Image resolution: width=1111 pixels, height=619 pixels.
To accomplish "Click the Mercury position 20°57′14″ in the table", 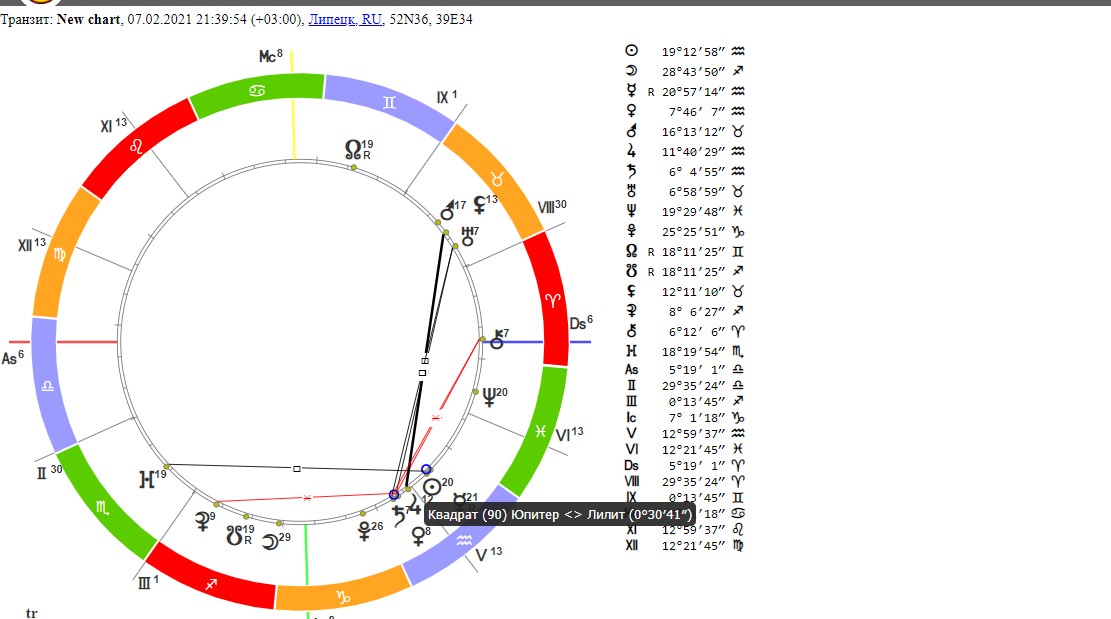I will [x=693, y=91].
